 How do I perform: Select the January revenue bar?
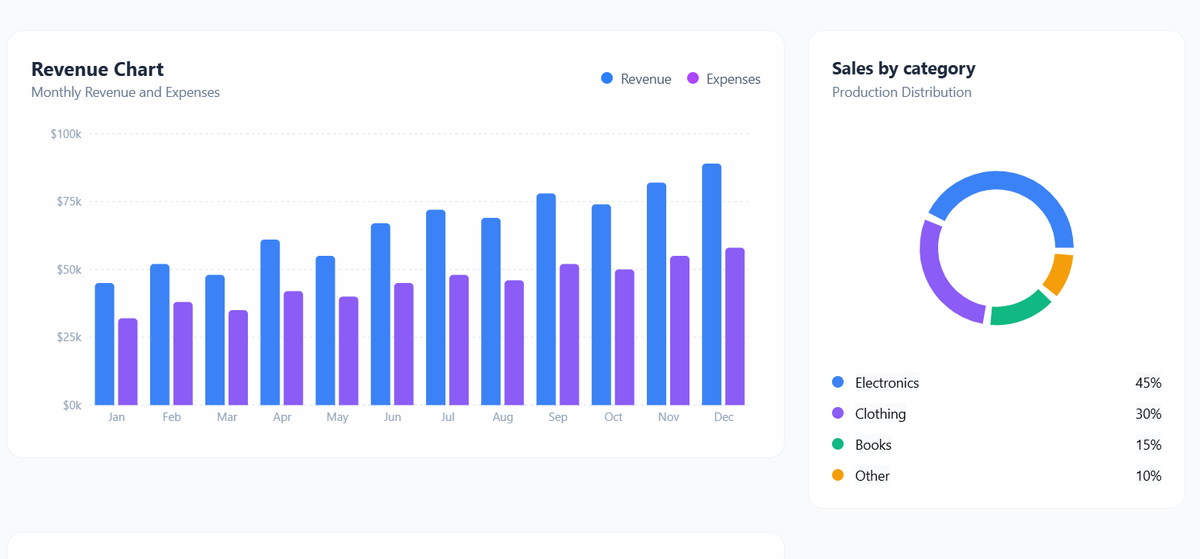click(105, 344)
